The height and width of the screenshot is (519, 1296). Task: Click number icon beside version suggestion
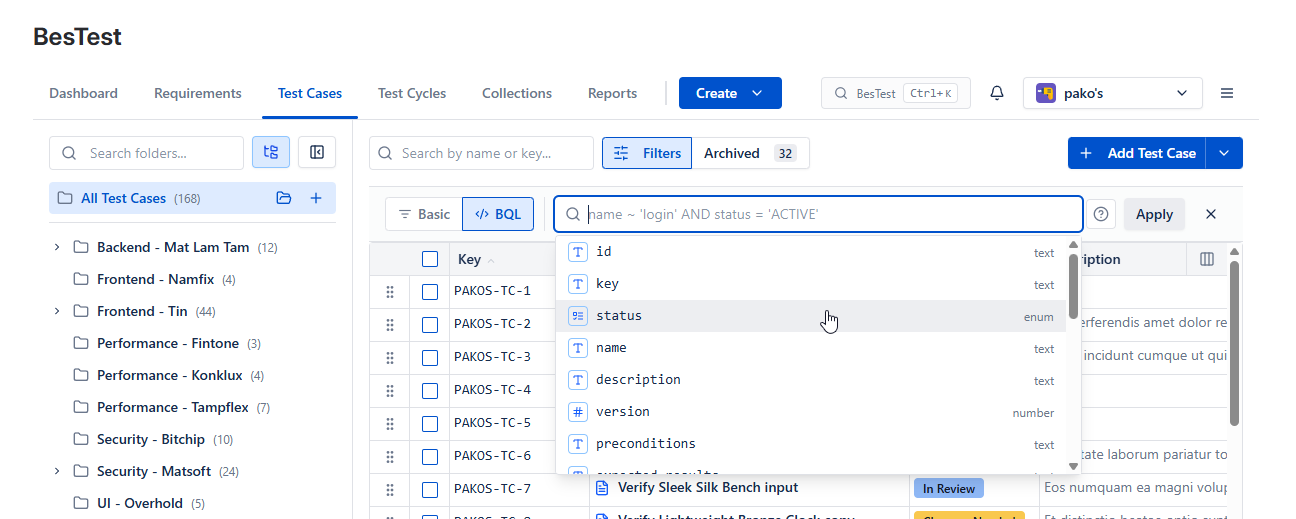tap(578, 412)
